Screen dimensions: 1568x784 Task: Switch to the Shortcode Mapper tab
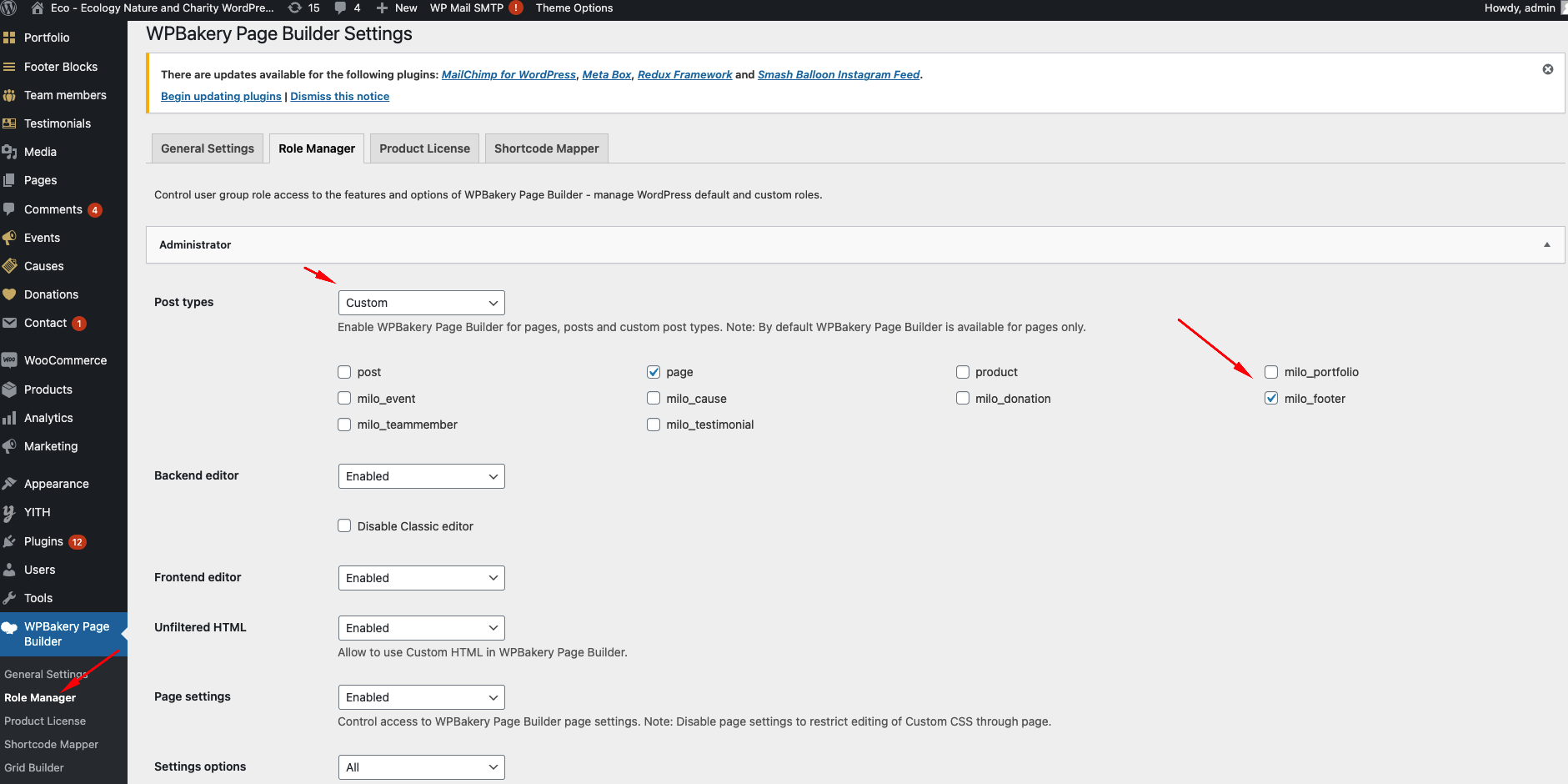[547, 148]
